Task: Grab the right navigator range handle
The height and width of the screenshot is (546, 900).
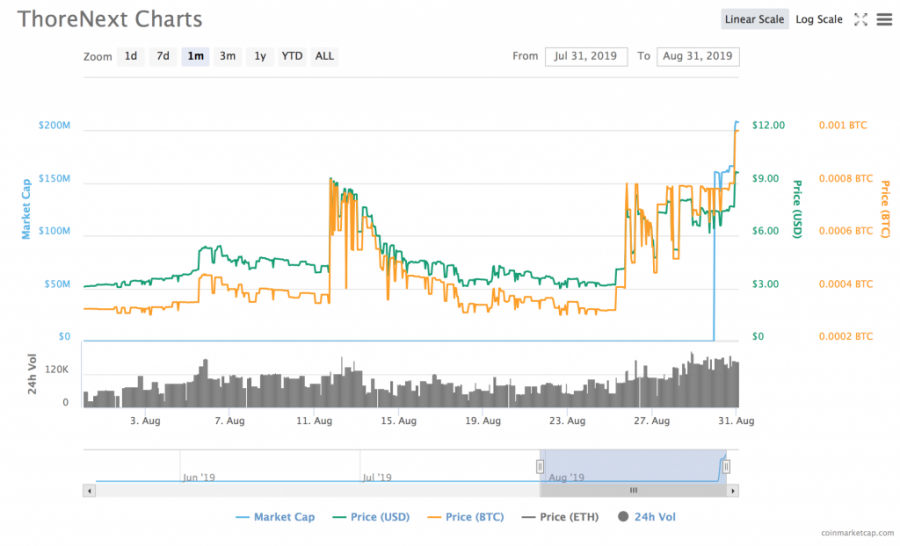Action: click(x=726, y=466)
